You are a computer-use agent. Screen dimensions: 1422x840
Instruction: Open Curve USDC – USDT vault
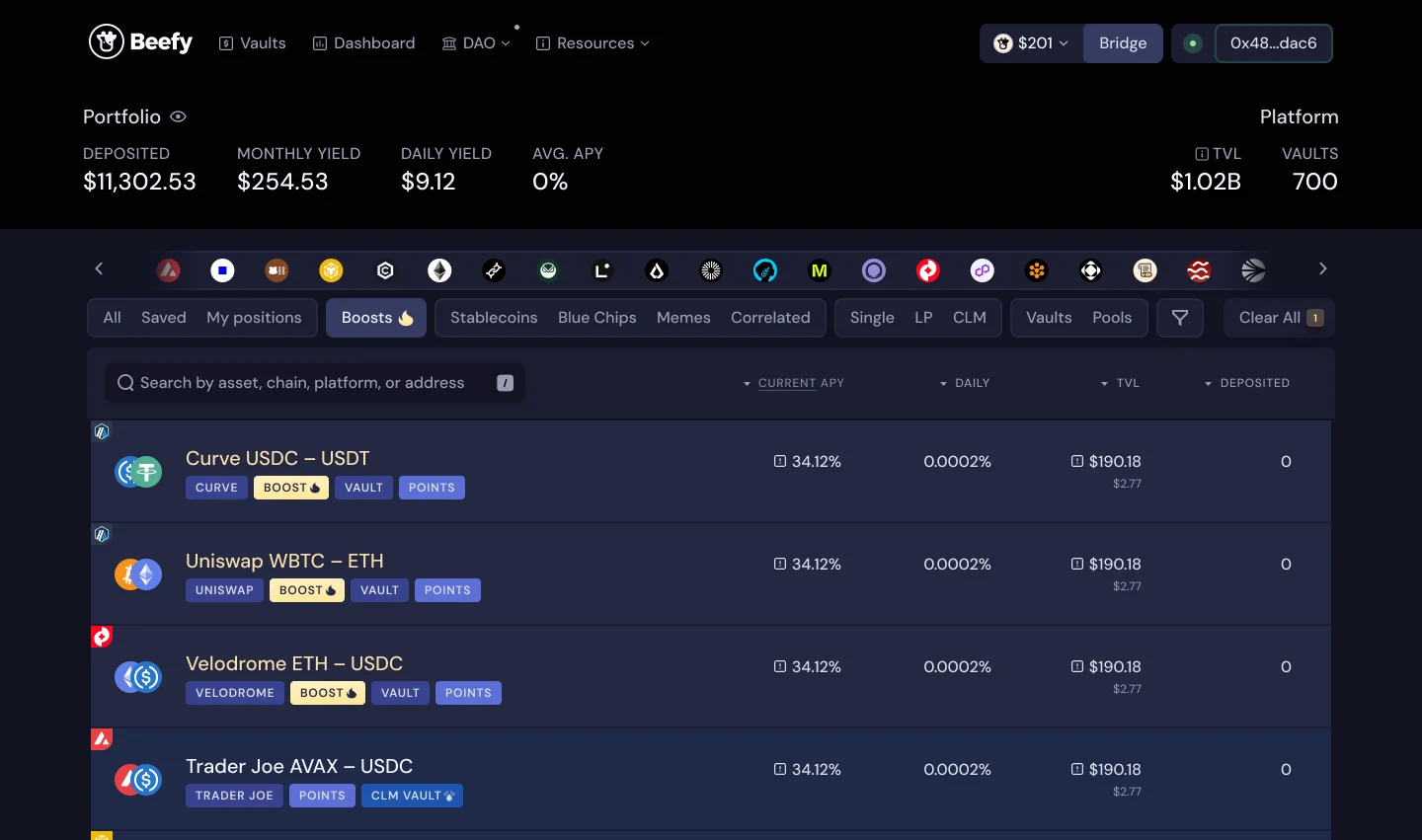pos(711,472)
